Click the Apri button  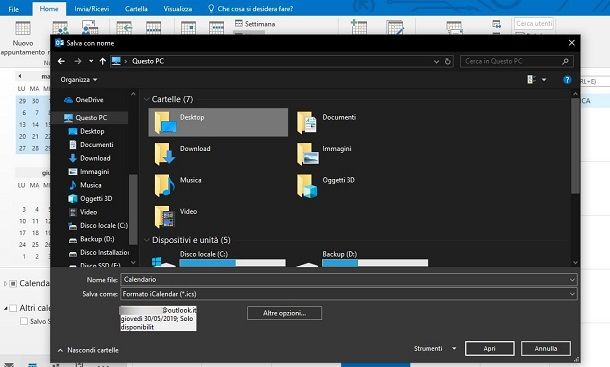[489, 348]
